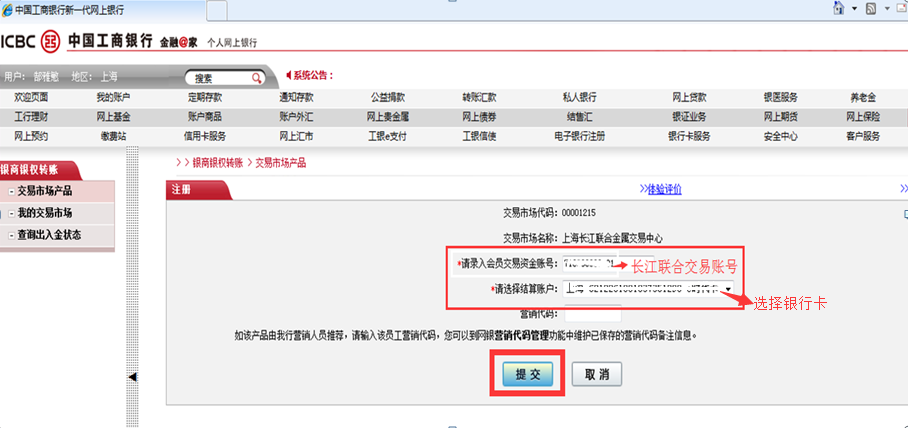Click the 取消 cancel button
908x428 pixels.
click(597, 374)
